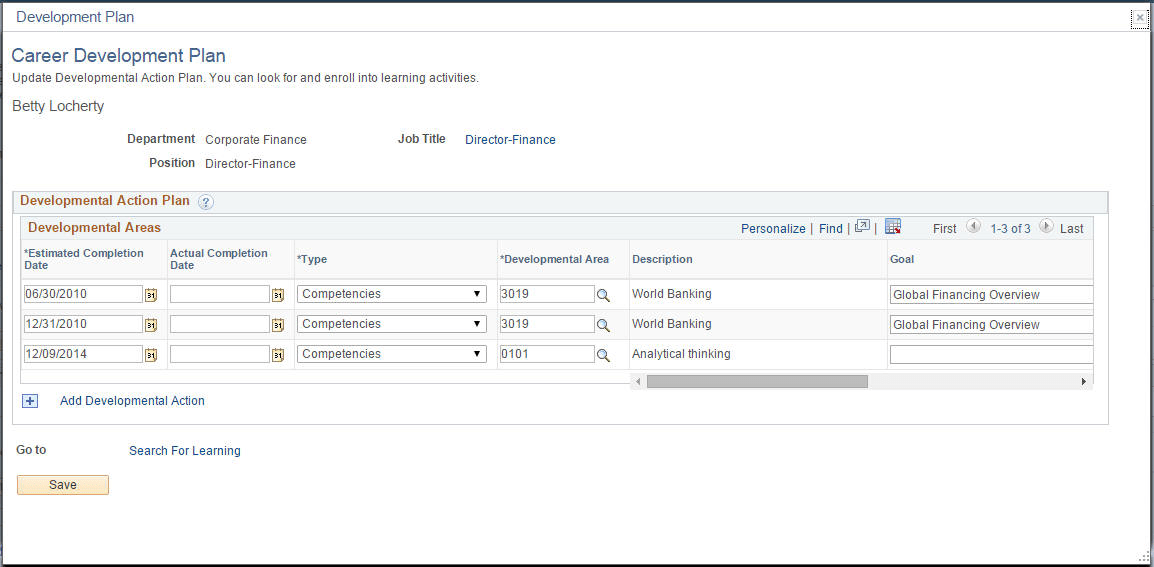Look up developmental area in 06/30/2010 row
Screen dimensions: 1154x567
point(603,295)
